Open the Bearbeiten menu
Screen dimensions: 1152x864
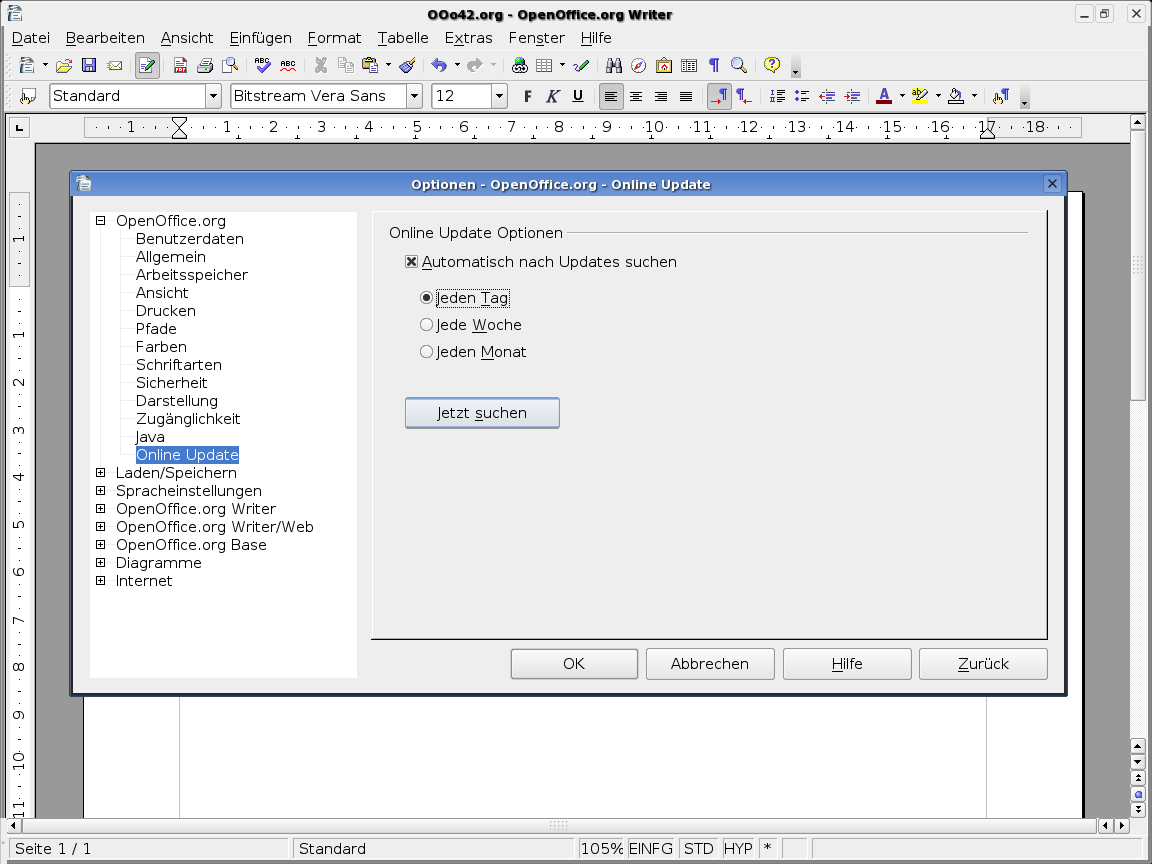pos(105,37)
